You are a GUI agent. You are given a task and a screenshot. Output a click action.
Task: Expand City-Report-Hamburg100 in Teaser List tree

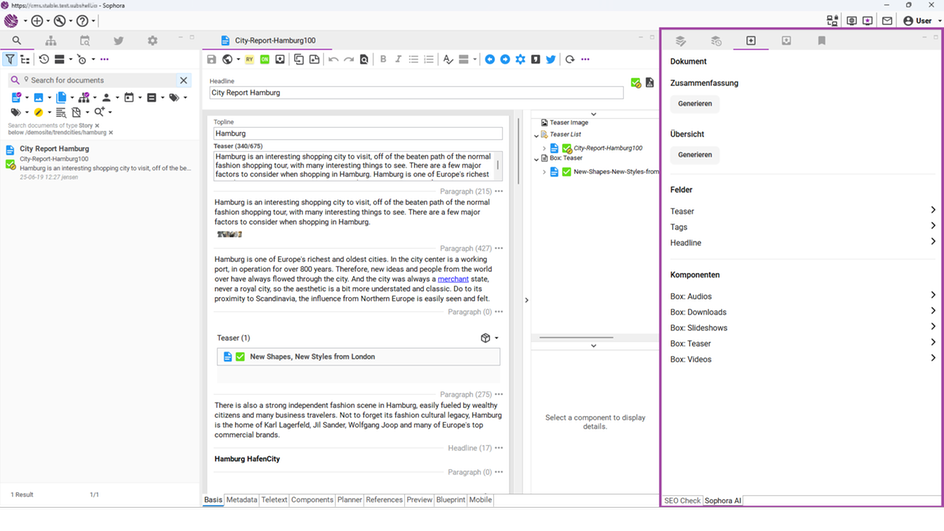pos(544,148)
